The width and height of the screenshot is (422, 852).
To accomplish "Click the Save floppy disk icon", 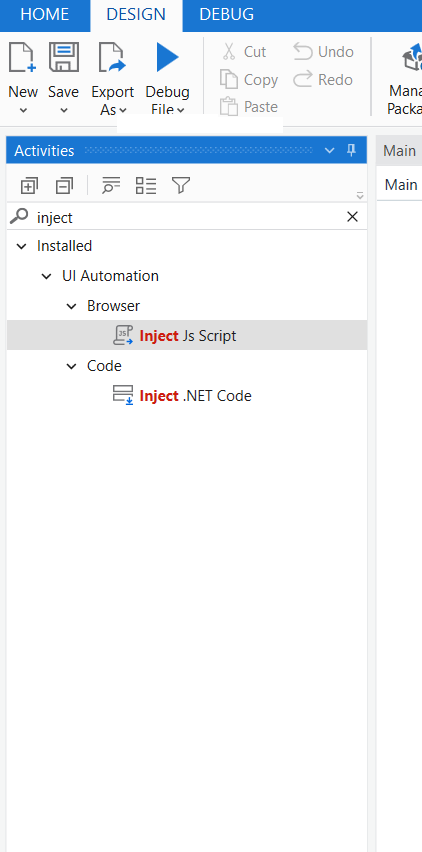I will 64,58.
